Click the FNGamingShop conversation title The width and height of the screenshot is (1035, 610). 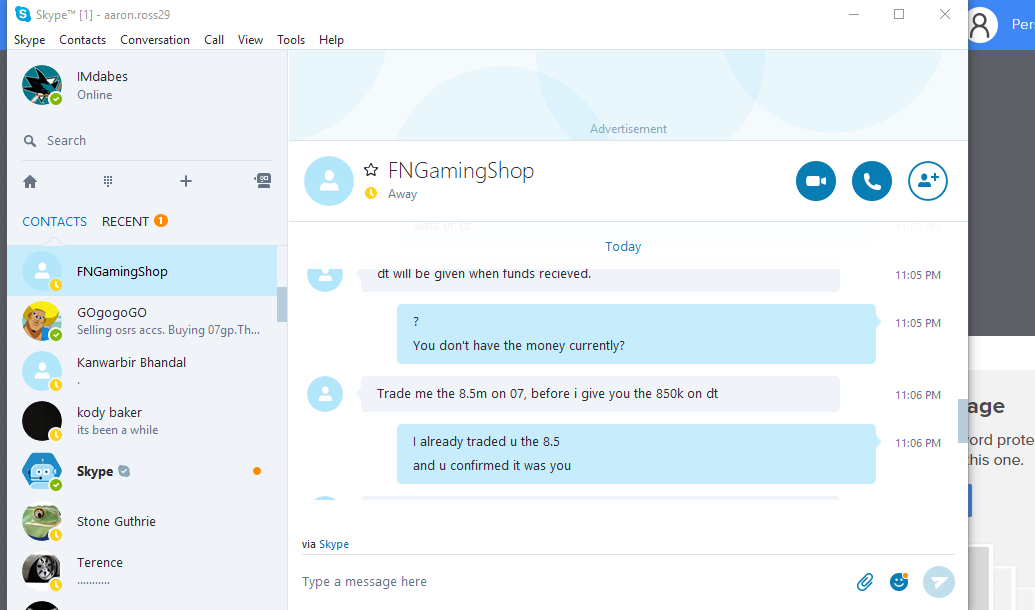[461, 170]
